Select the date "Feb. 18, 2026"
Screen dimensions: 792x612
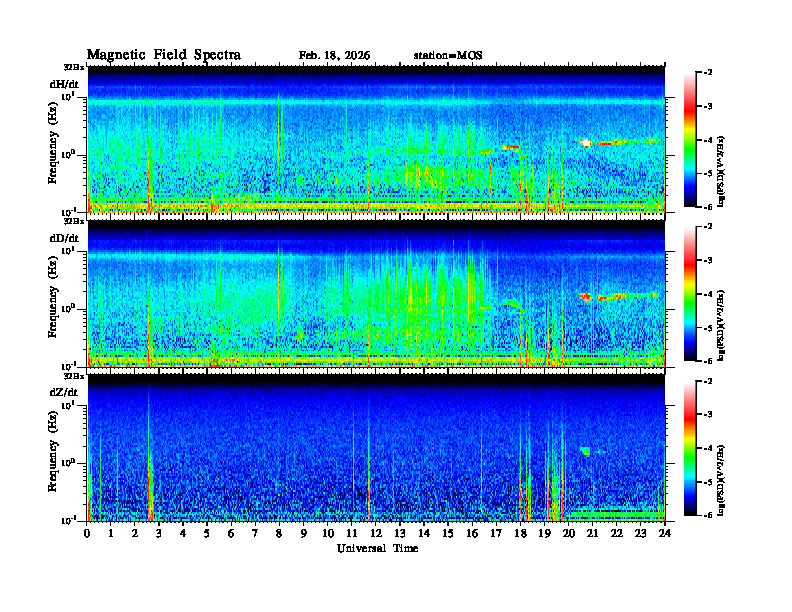point(334,56)
